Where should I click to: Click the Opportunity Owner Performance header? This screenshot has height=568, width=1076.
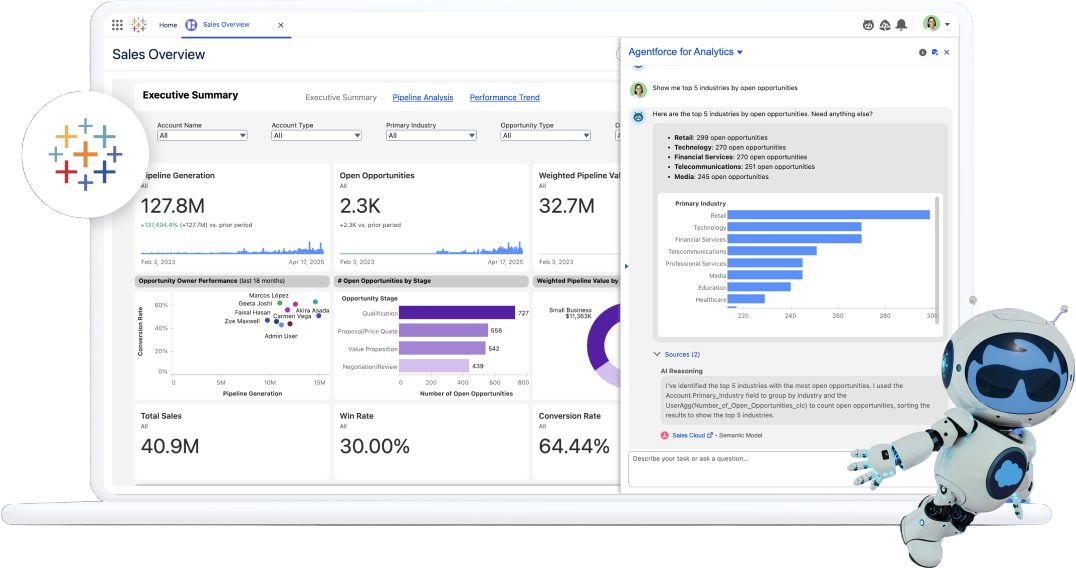[211, 281]
